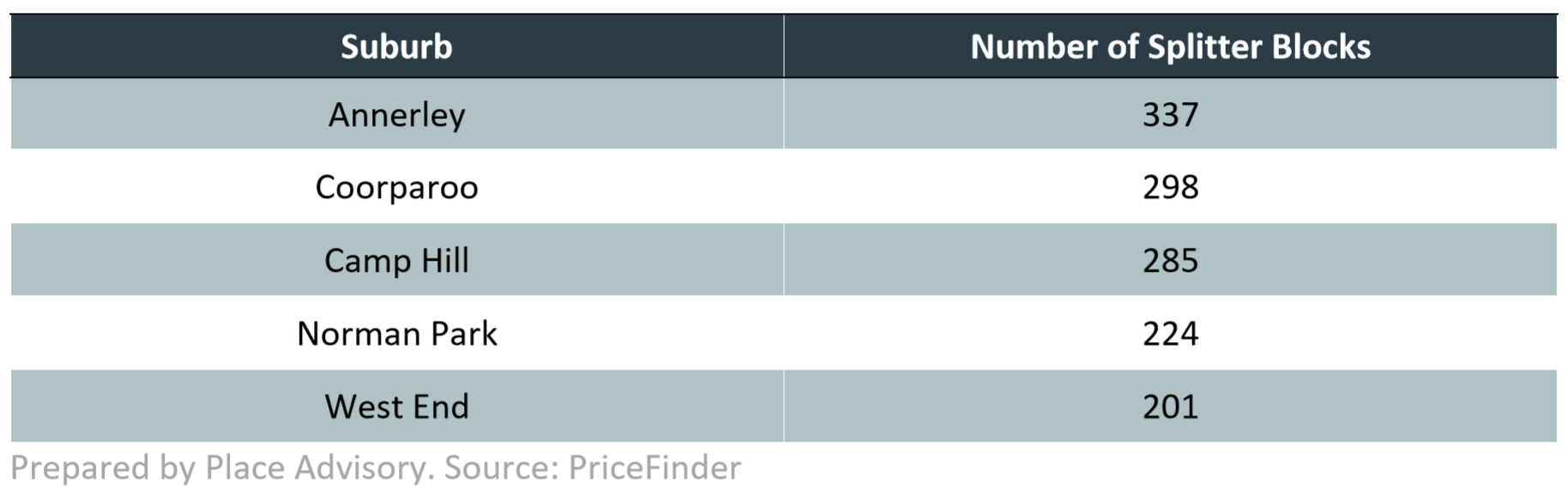Click Place Advisory in the footer caption

pyautogui.click(x=316, y=467)
